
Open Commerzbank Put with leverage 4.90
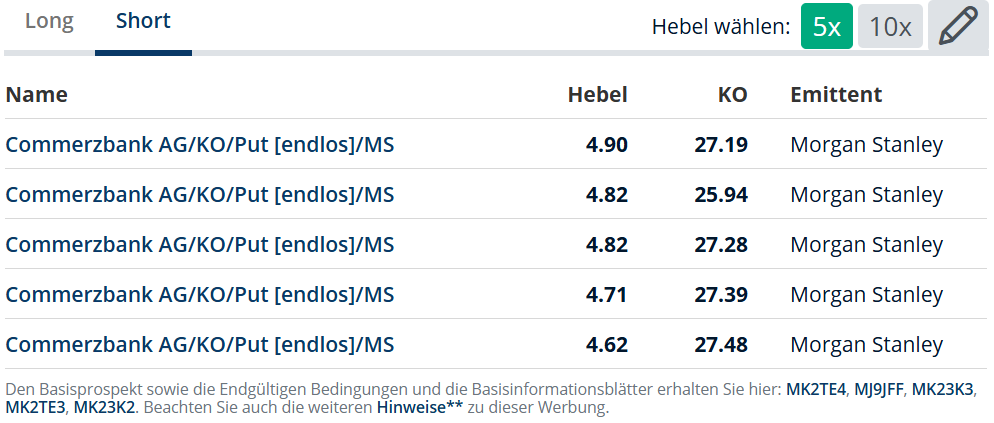[200, 145]
